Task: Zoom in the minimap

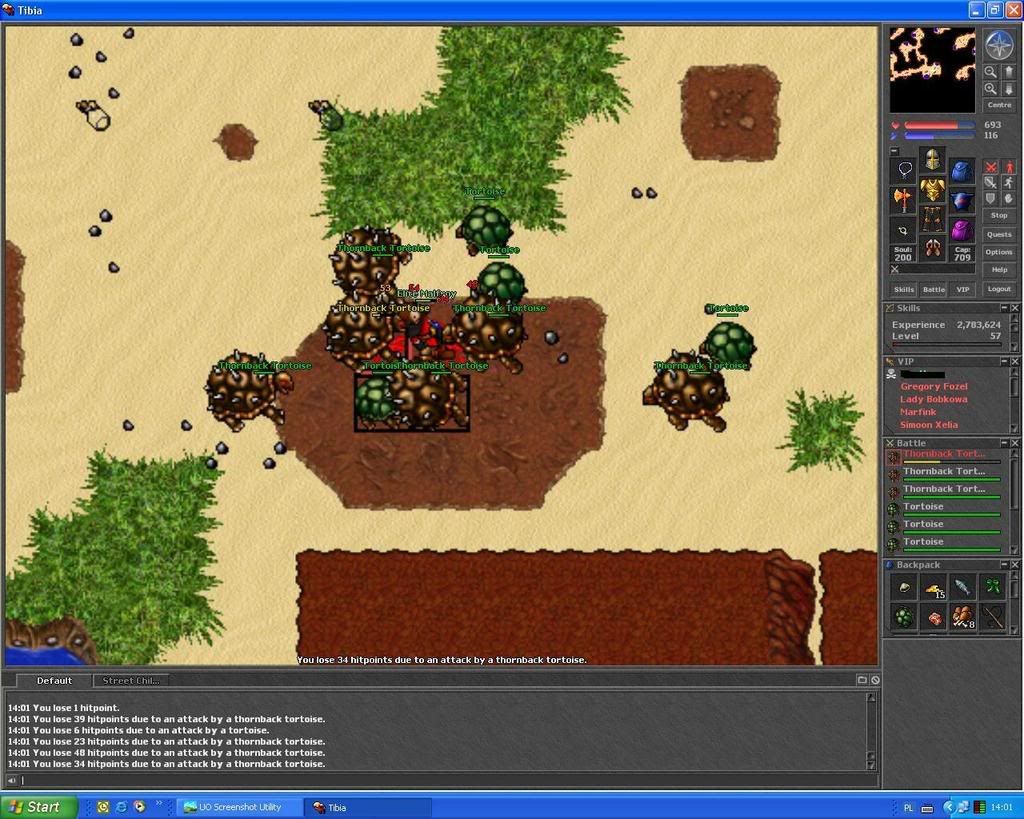Action: point(991,89)
